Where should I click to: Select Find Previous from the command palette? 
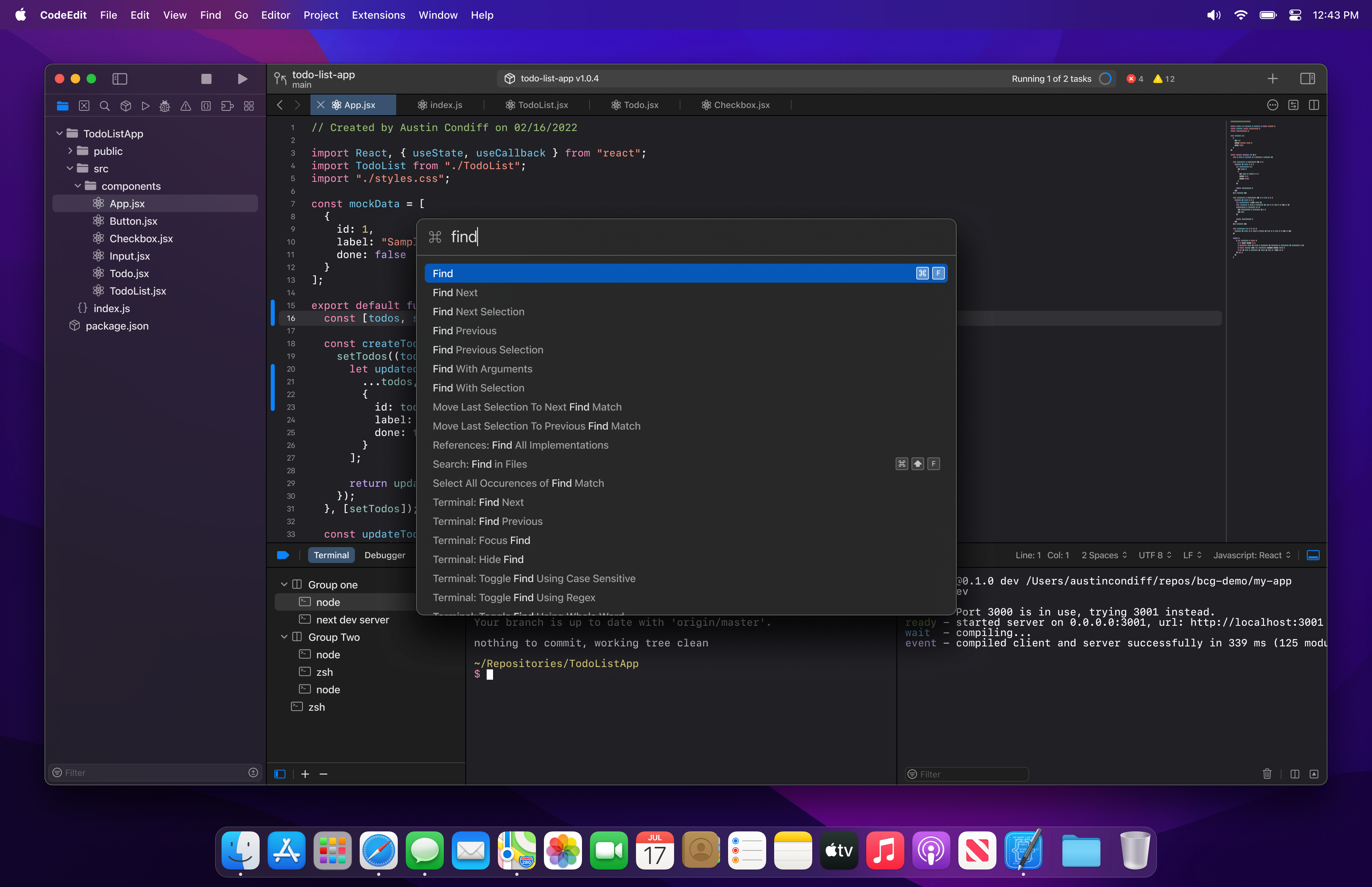pyautogui.click(x=464, y=331)
